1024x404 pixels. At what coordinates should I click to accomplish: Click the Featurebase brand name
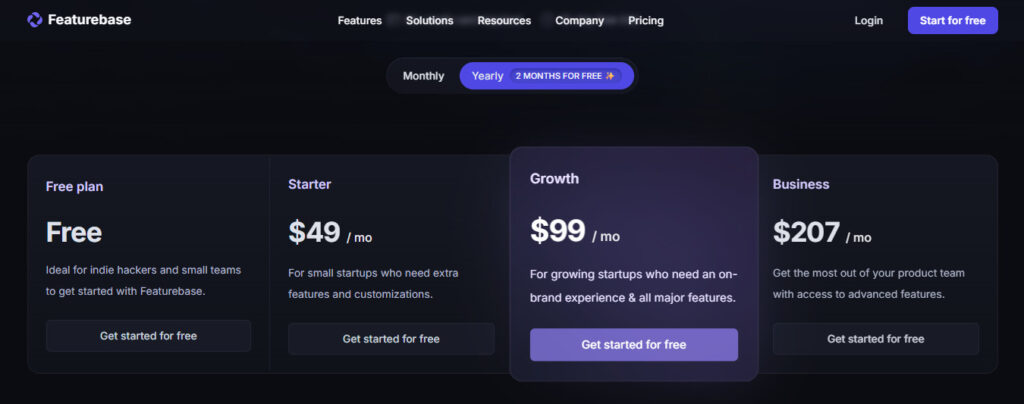tap(89, 20)
